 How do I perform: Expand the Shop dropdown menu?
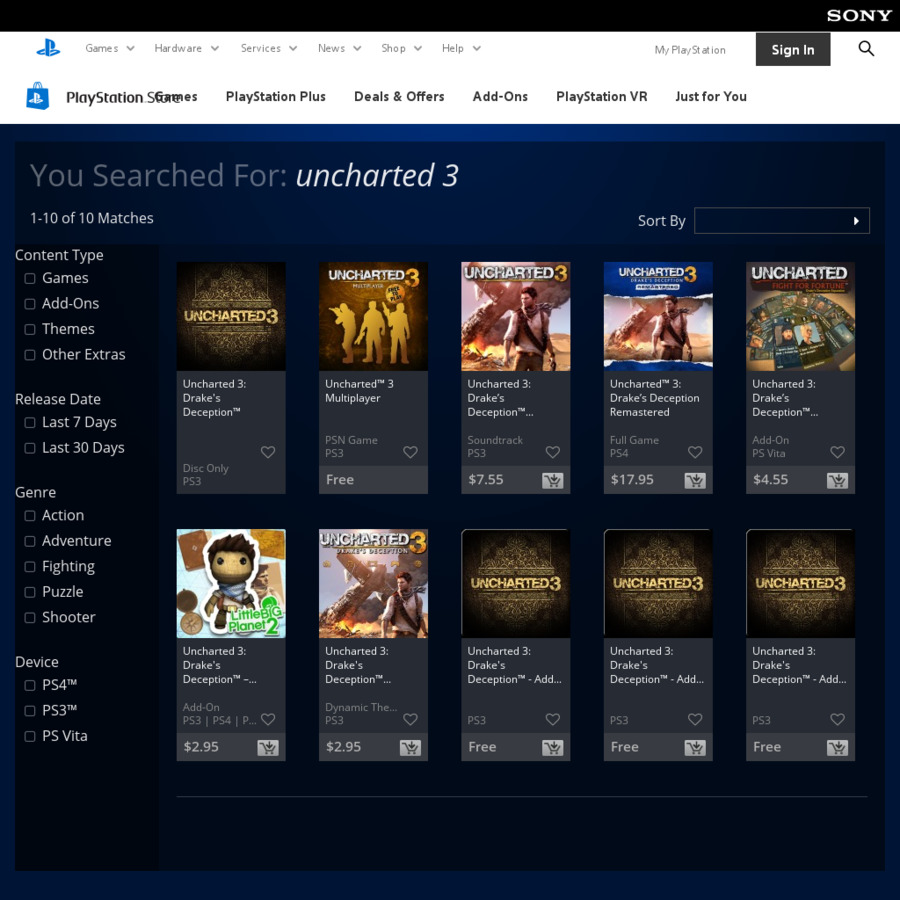401,48
